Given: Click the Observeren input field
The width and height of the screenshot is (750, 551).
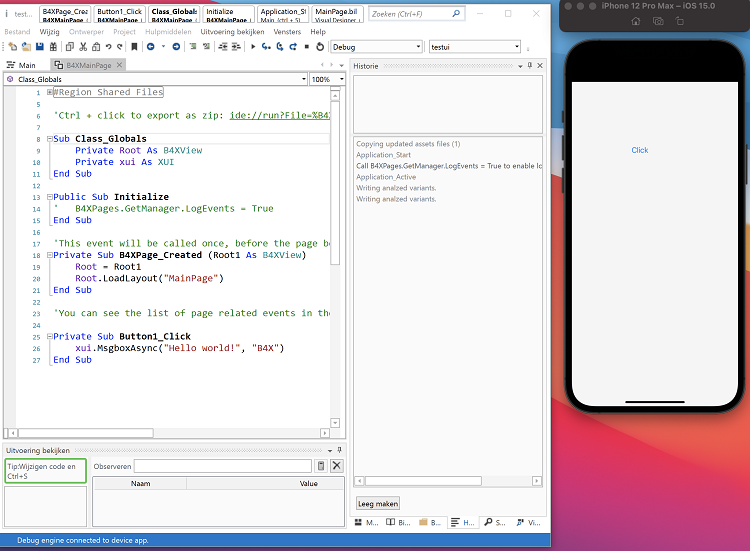Looking at the screenshot, I should 222,466.
